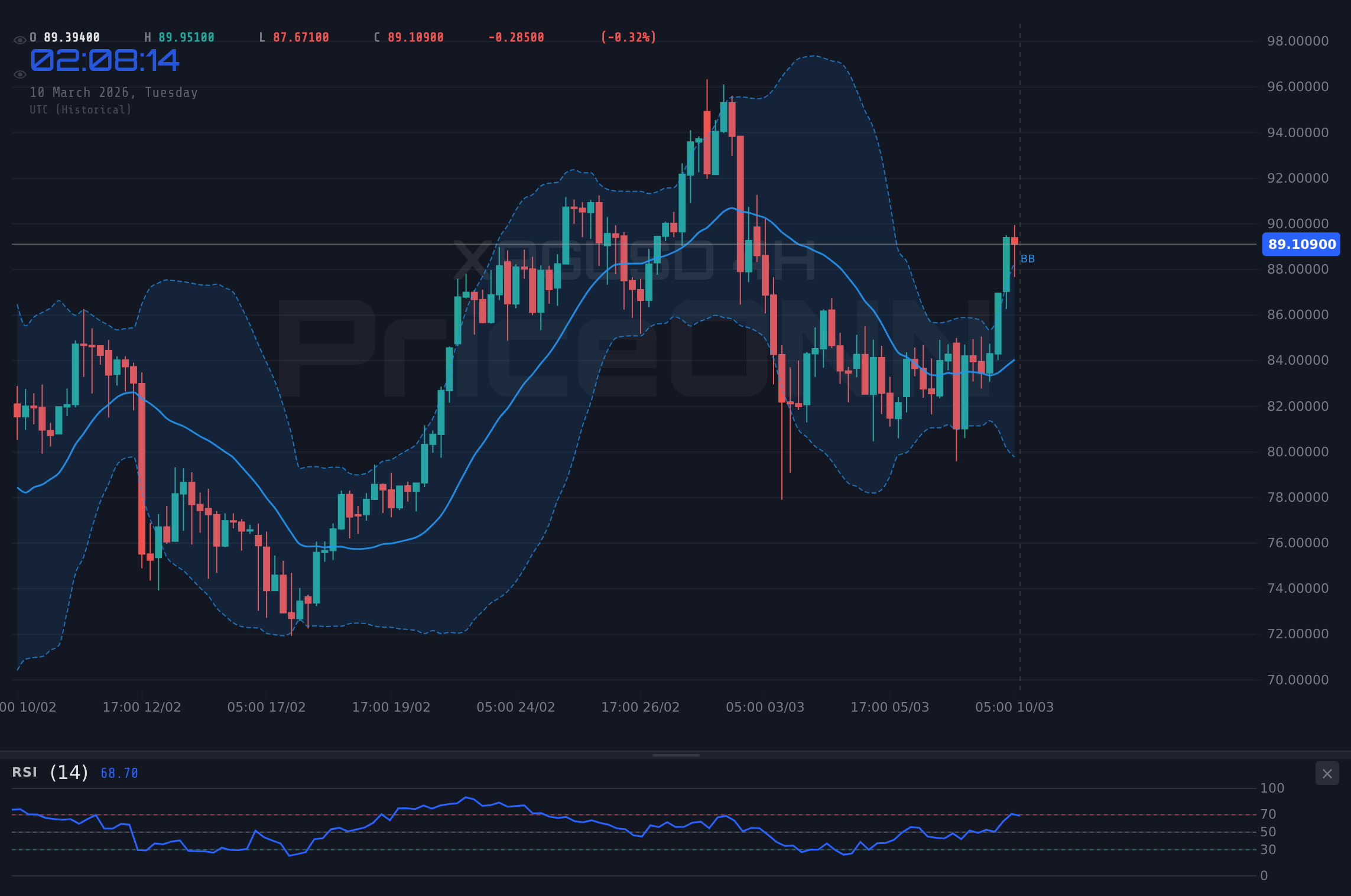
Task: Click the high price 89.95100
Action: pos(186,37)
